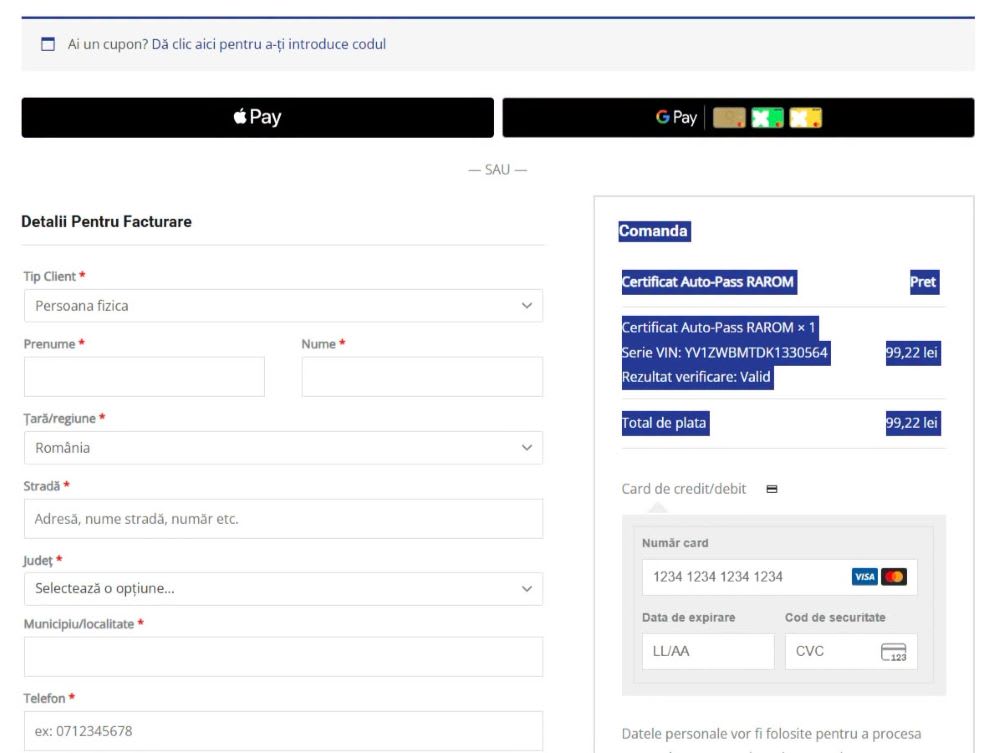Click the CVC card hint icon
The image size is (1000, 753).
[893, 652]
